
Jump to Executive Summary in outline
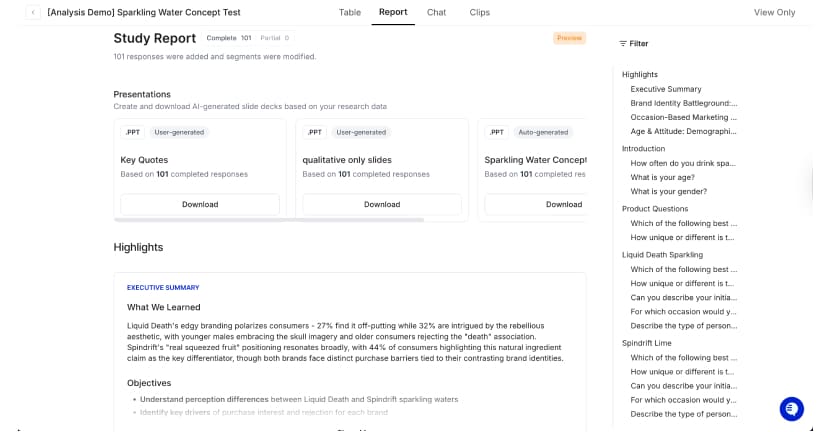[x=666, y=89]
